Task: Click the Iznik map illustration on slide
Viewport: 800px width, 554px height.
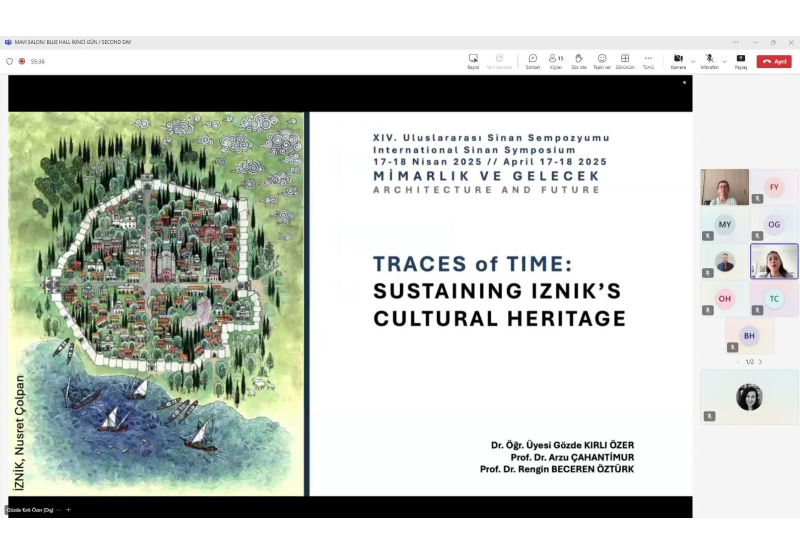Action: tap(156, 304)
